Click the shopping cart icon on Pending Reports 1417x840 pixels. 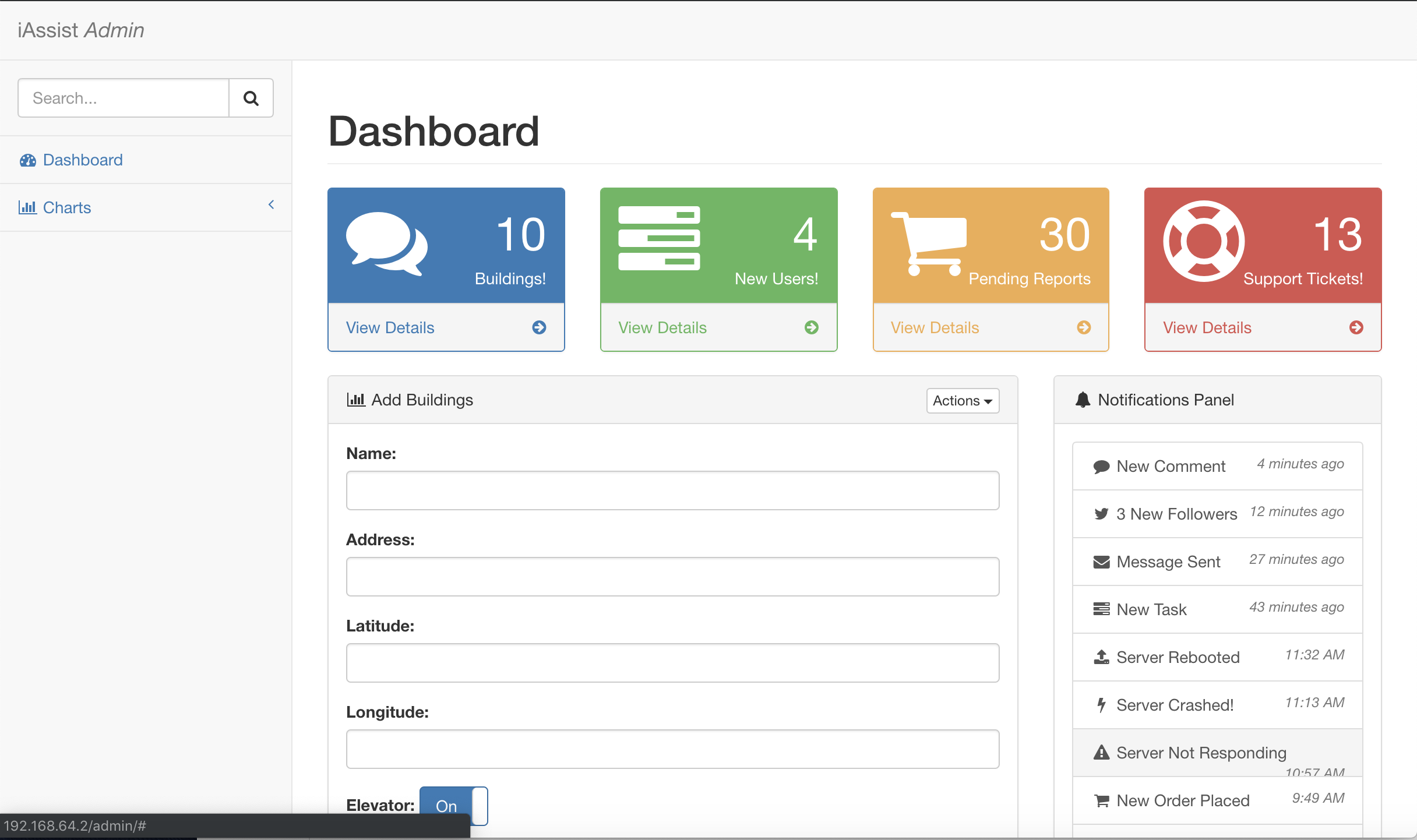(x=929, y=243)
